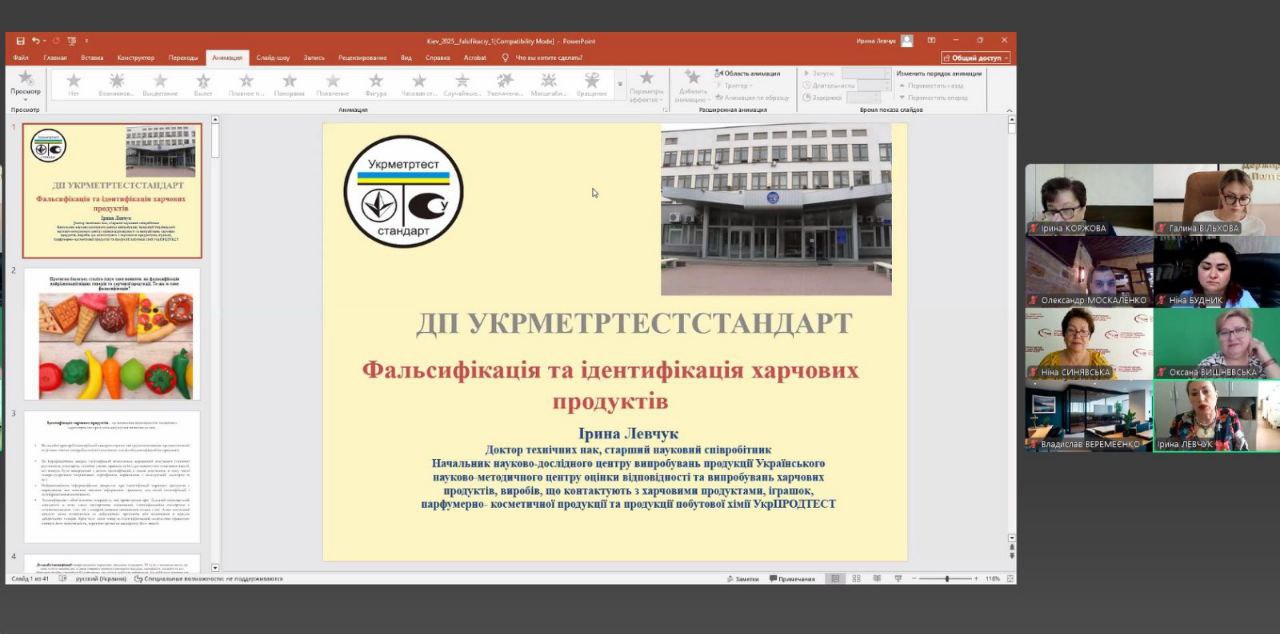
Task: Select the 'Часовая ст...' wheel animation effect
Action: 419,85
